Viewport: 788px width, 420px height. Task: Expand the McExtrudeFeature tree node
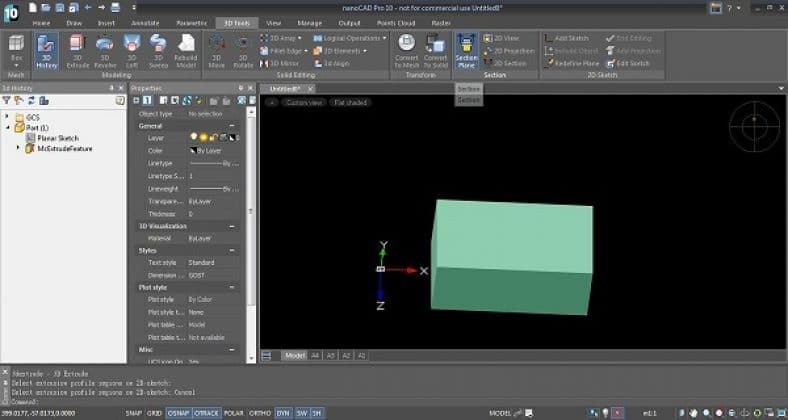tap(19, 148)
